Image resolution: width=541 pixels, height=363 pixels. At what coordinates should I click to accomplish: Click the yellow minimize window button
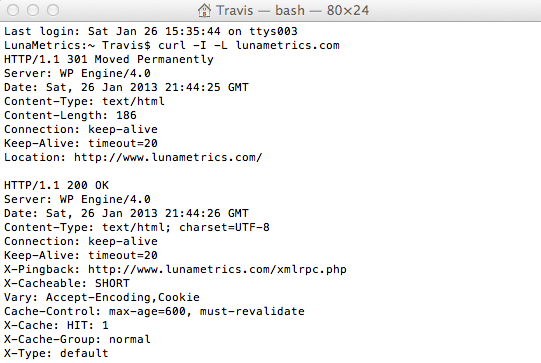pyautogui.click(x=33, y=10)
